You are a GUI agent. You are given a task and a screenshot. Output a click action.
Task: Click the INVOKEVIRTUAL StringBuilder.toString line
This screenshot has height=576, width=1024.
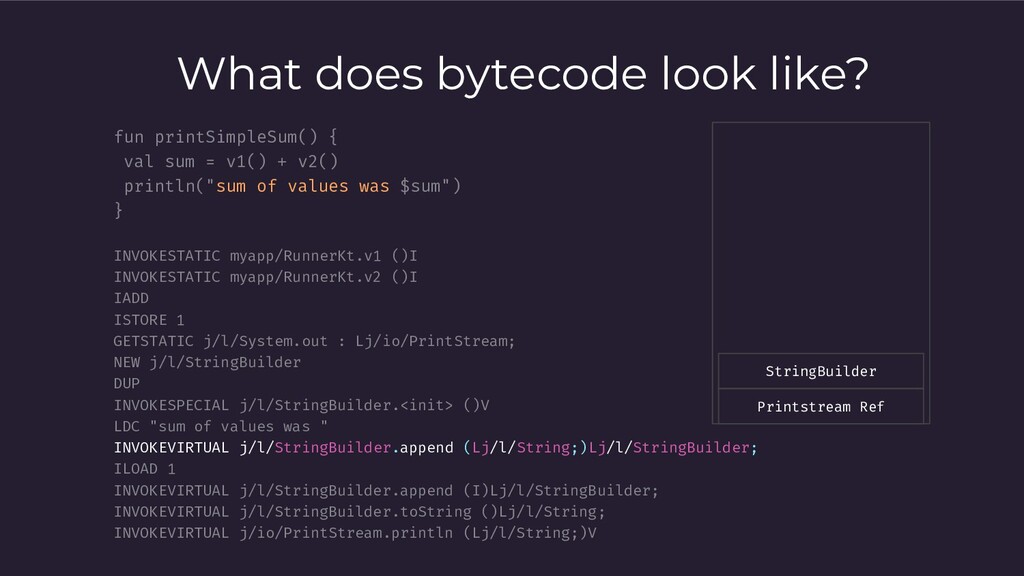tap(359, 512)
